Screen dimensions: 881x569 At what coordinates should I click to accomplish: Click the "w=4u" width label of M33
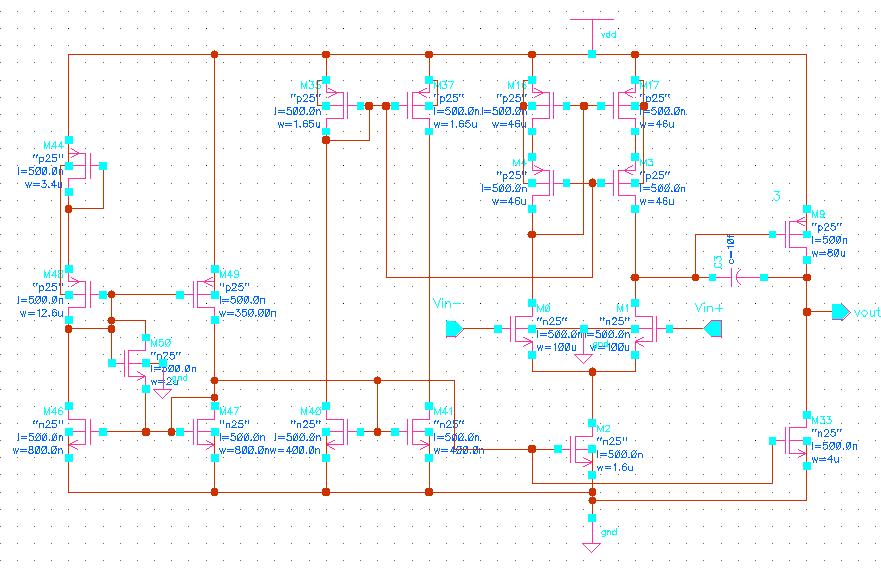pyautogui.click(x=826, y=459)
